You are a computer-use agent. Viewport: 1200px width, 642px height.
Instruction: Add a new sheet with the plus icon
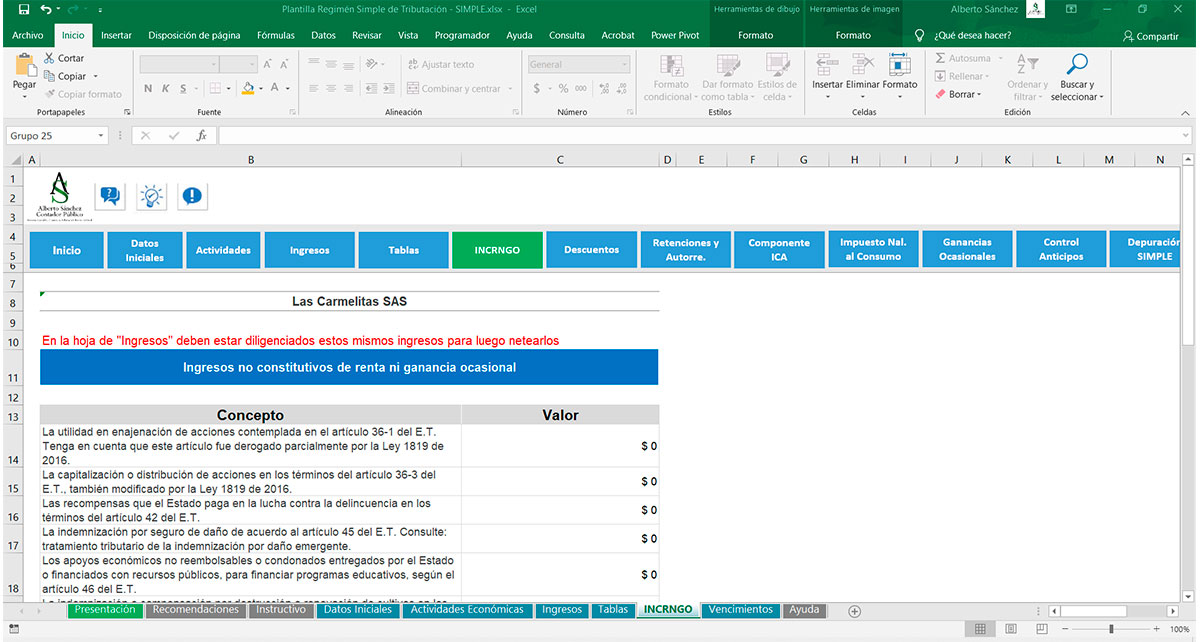coord(854,611)
